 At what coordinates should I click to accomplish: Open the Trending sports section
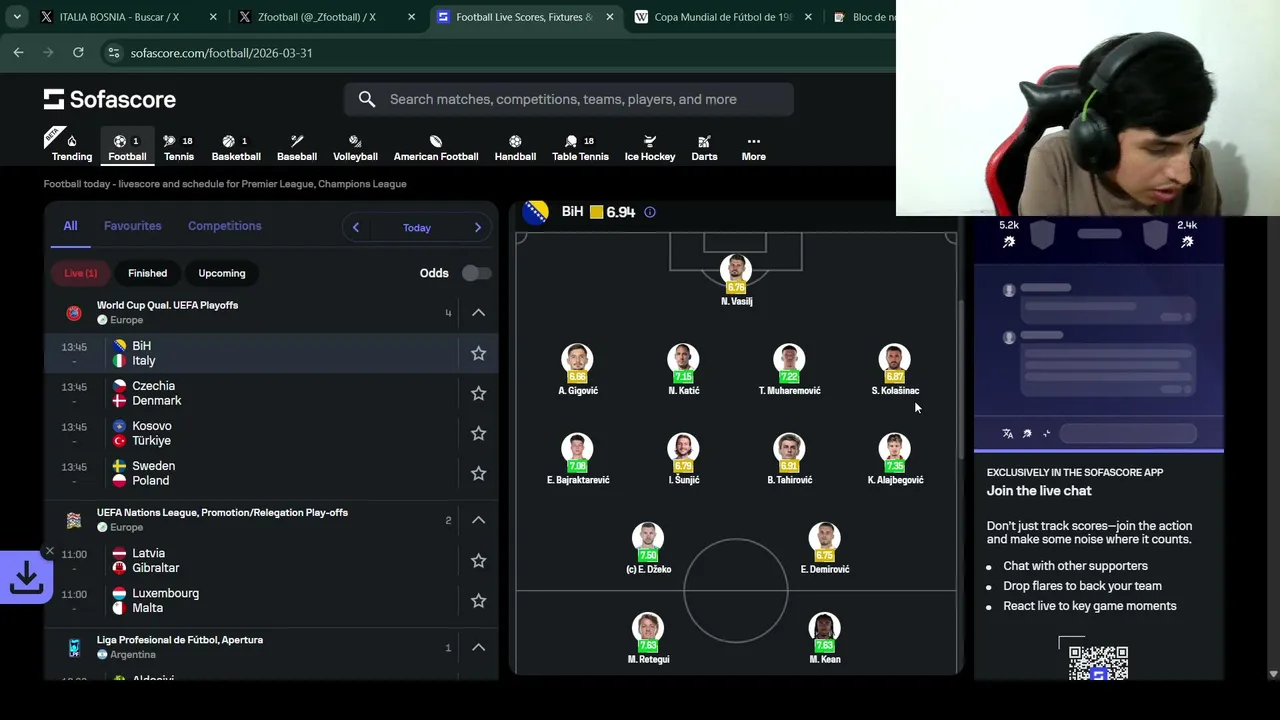71,146
